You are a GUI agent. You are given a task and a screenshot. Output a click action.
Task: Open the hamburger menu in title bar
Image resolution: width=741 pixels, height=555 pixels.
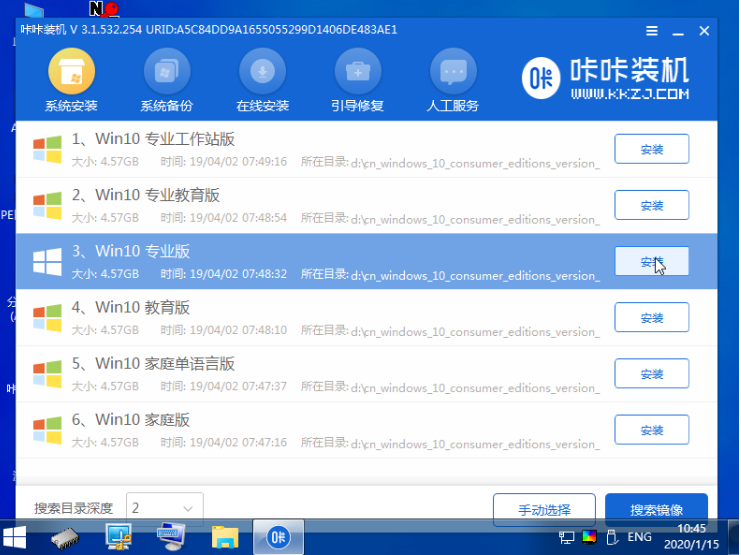click(652, 32)
